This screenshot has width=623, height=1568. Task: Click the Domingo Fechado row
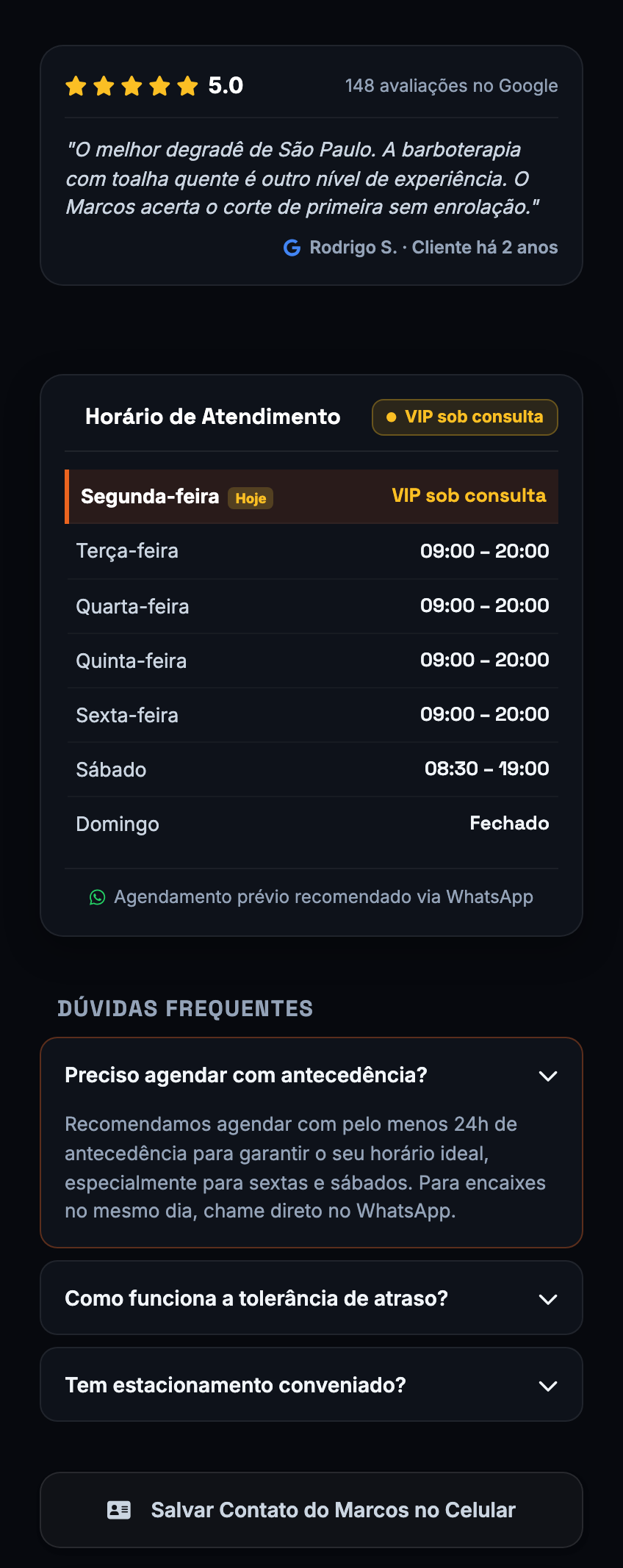point(311,824)
